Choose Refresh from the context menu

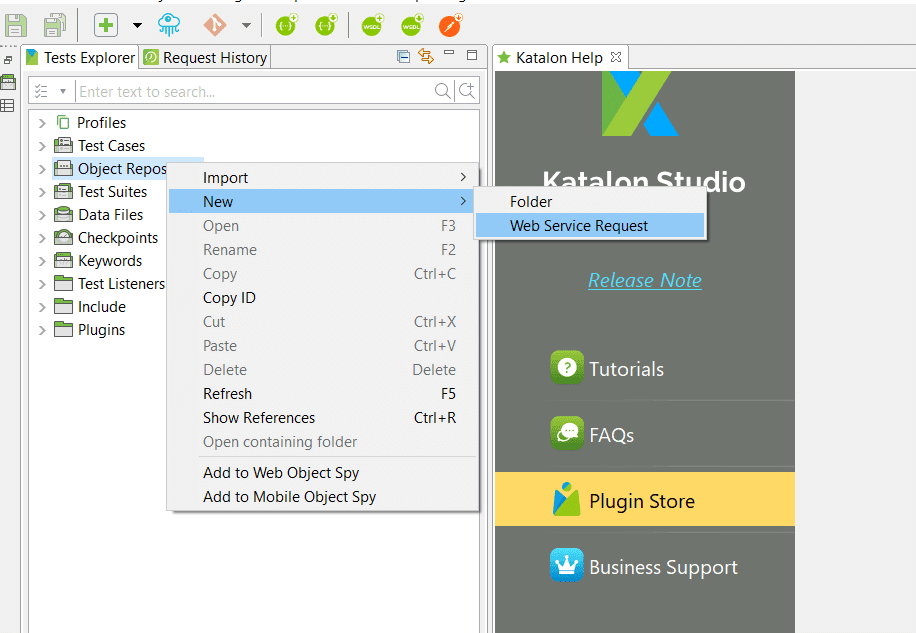click(x=322, y=394)
